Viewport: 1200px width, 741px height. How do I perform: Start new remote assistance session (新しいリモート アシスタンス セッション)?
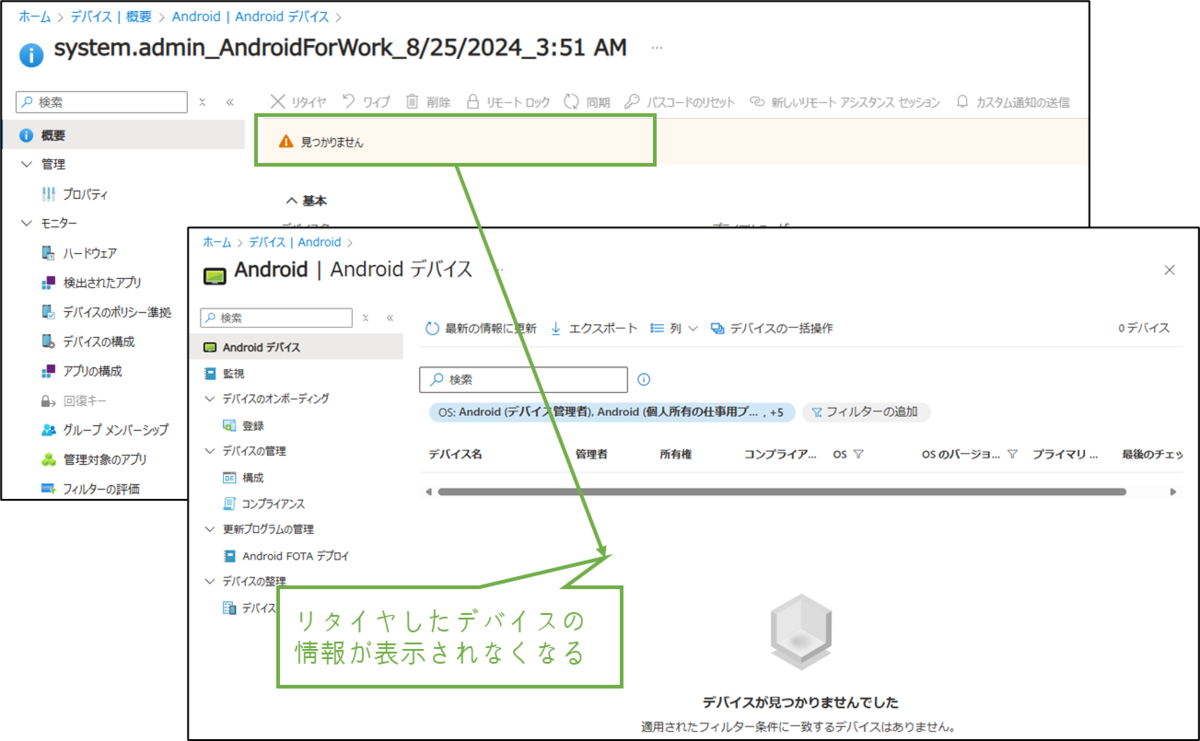[845, 102]
